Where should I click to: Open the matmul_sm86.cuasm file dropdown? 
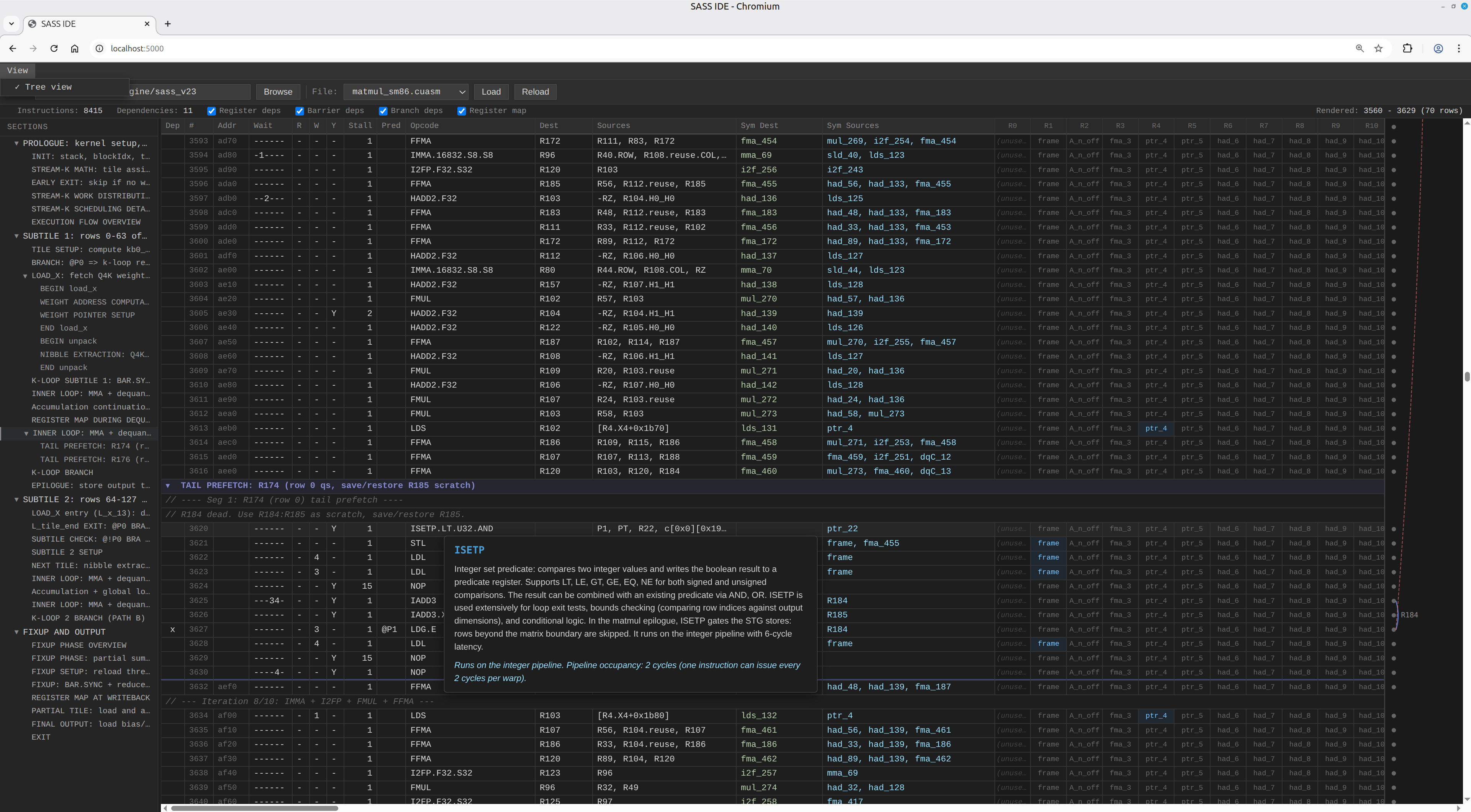(406, 92)
